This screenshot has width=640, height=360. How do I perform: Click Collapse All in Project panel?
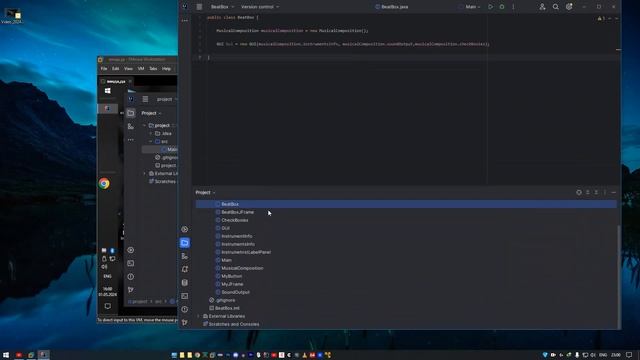pos(596,192)
